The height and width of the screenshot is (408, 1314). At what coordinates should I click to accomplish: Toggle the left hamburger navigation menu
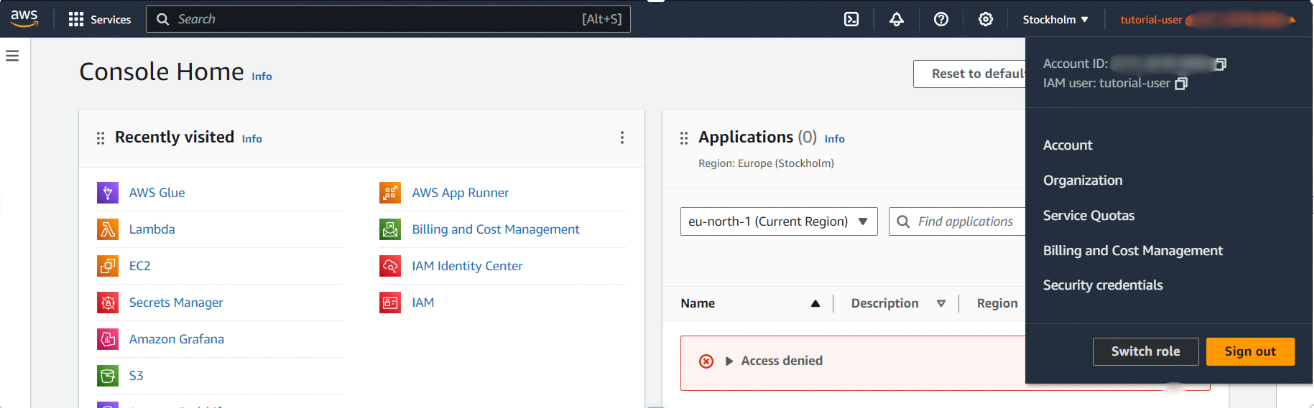[x=13, y=56]
